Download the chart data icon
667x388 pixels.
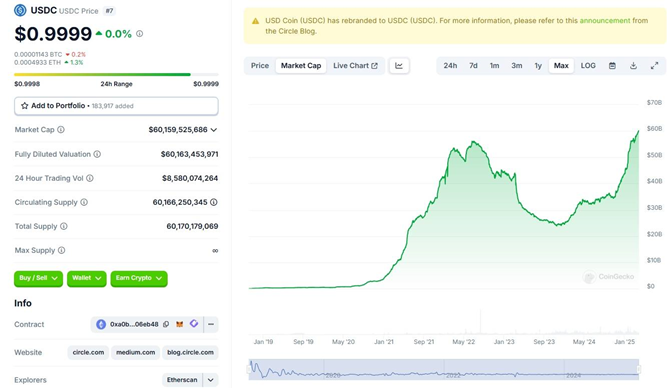(x=633, y=66)
